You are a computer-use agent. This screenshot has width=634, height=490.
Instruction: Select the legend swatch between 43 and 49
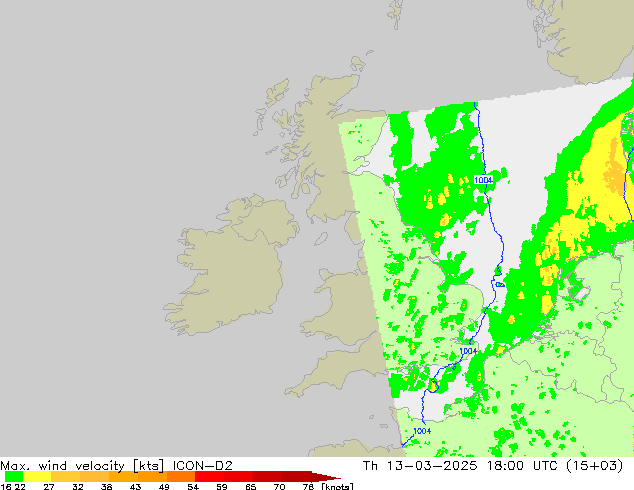click(152, 477)
